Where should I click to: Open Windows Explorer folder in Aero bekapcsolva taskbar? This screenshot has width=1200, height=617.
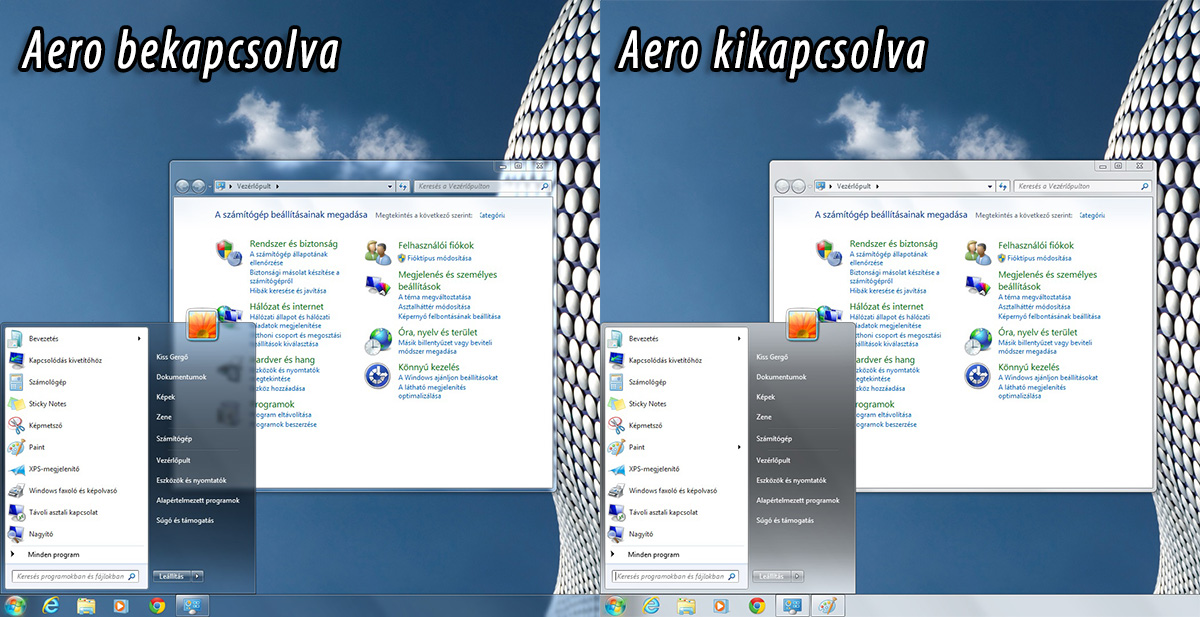coord(86,605)
